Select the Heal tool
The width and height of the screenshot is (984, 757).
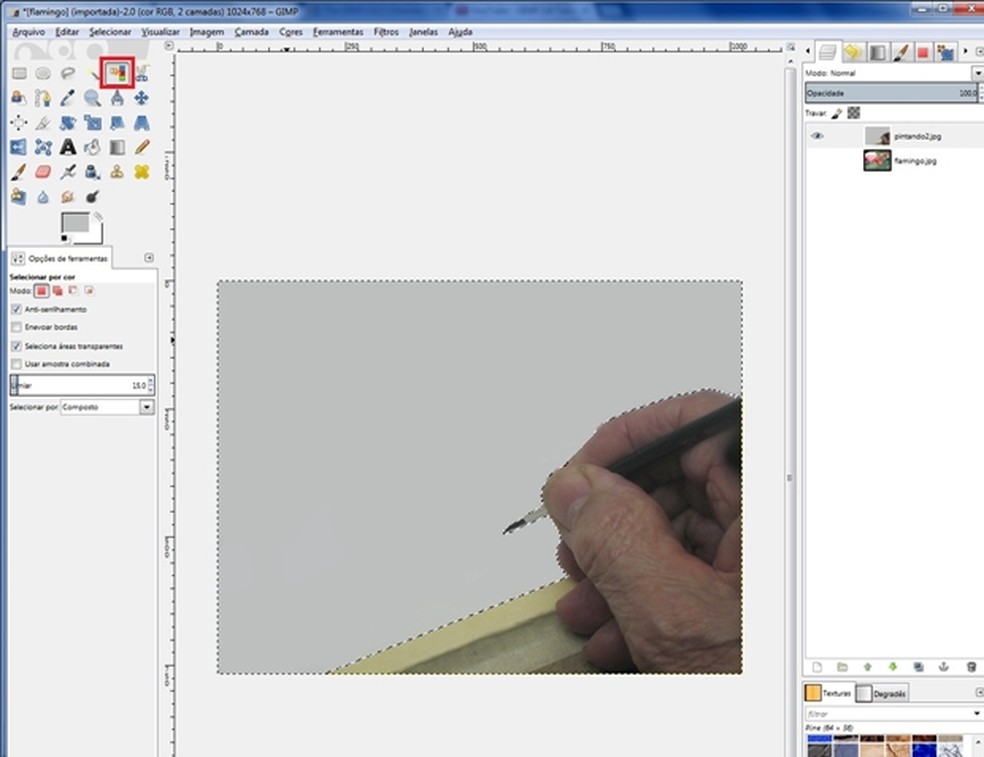142,172
